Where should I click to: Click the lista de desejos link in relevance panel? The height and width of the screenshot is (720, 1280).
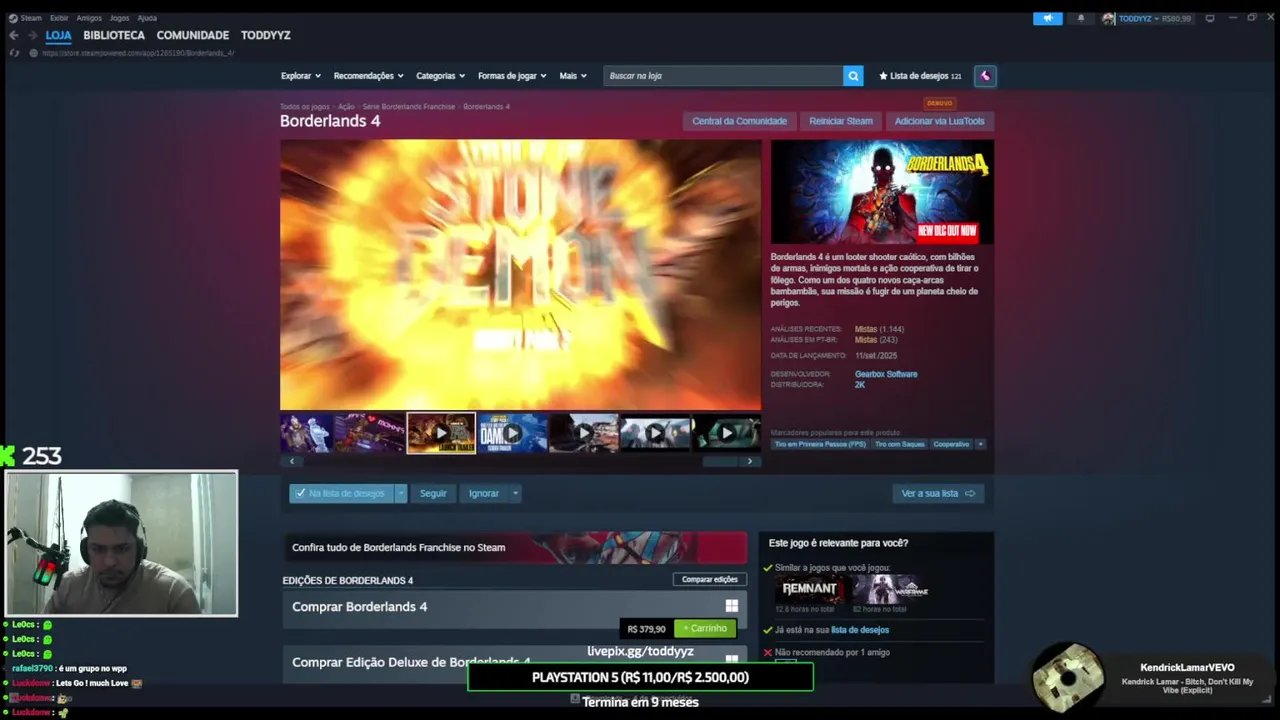tap(860, 630)
